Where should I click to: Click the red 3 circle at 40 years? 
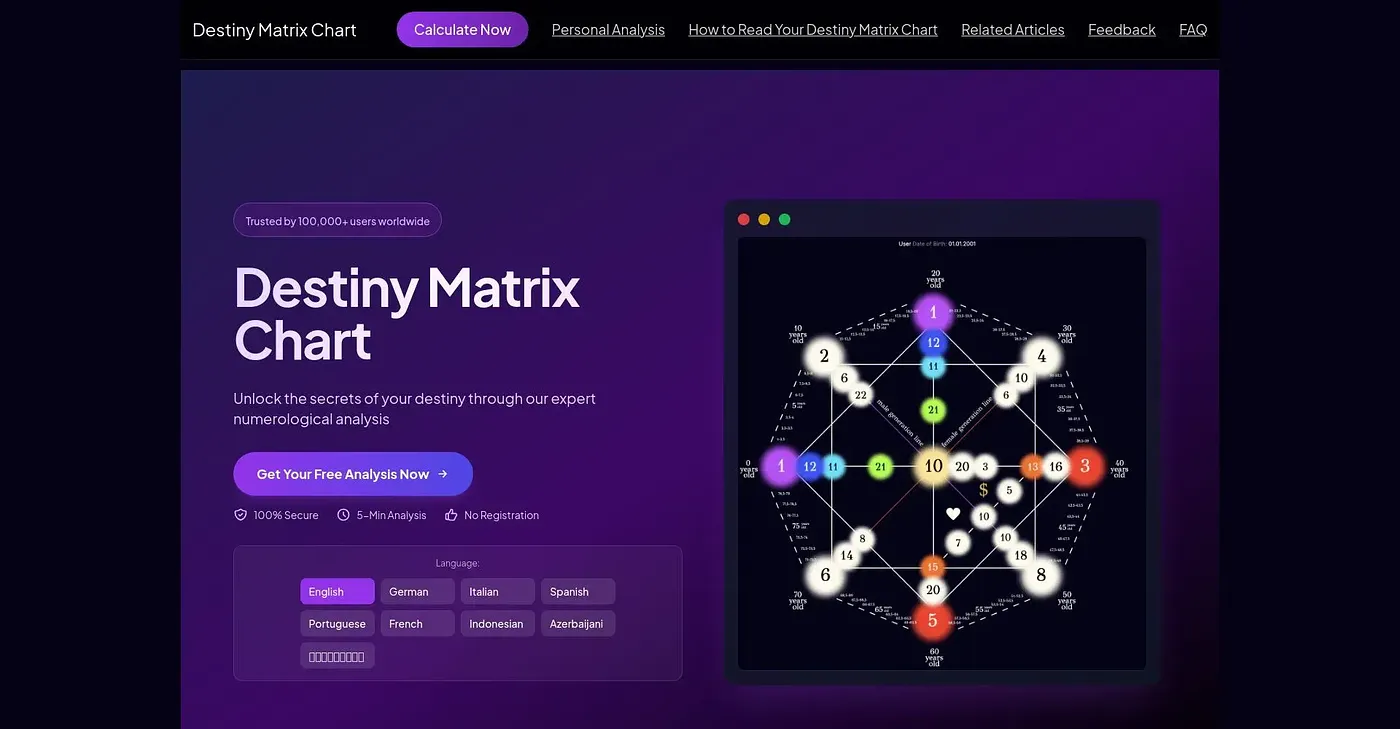point(1085,466)
